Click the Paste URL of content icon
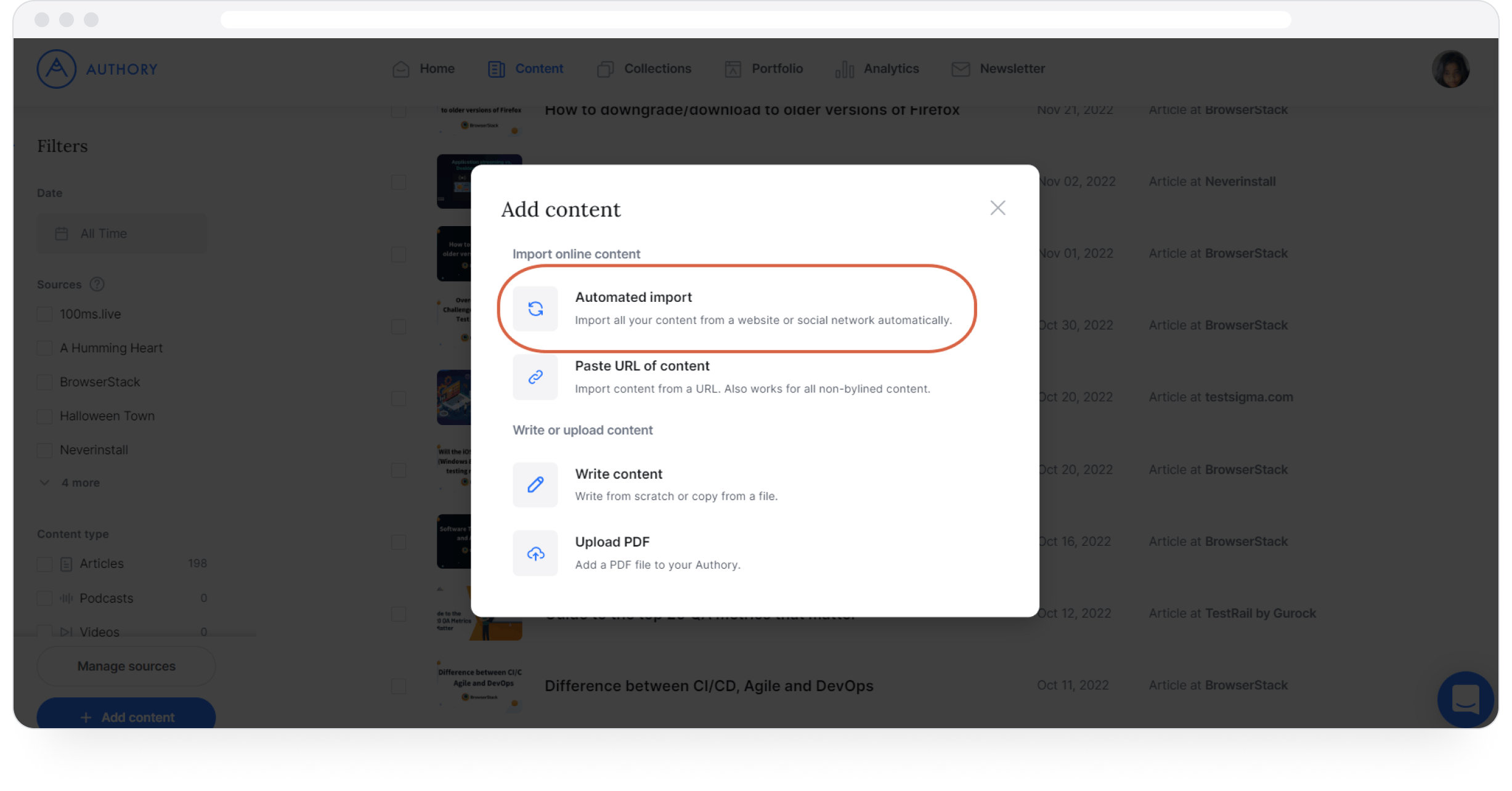This screenshot has height=791, width=1512. point(536,376)
